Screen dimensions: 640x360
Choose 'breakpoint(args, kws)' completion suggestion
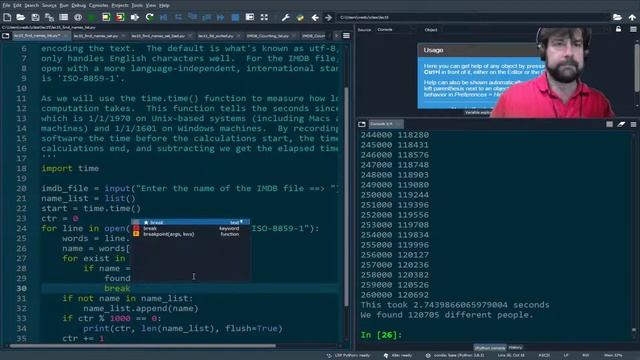(191, 234)
